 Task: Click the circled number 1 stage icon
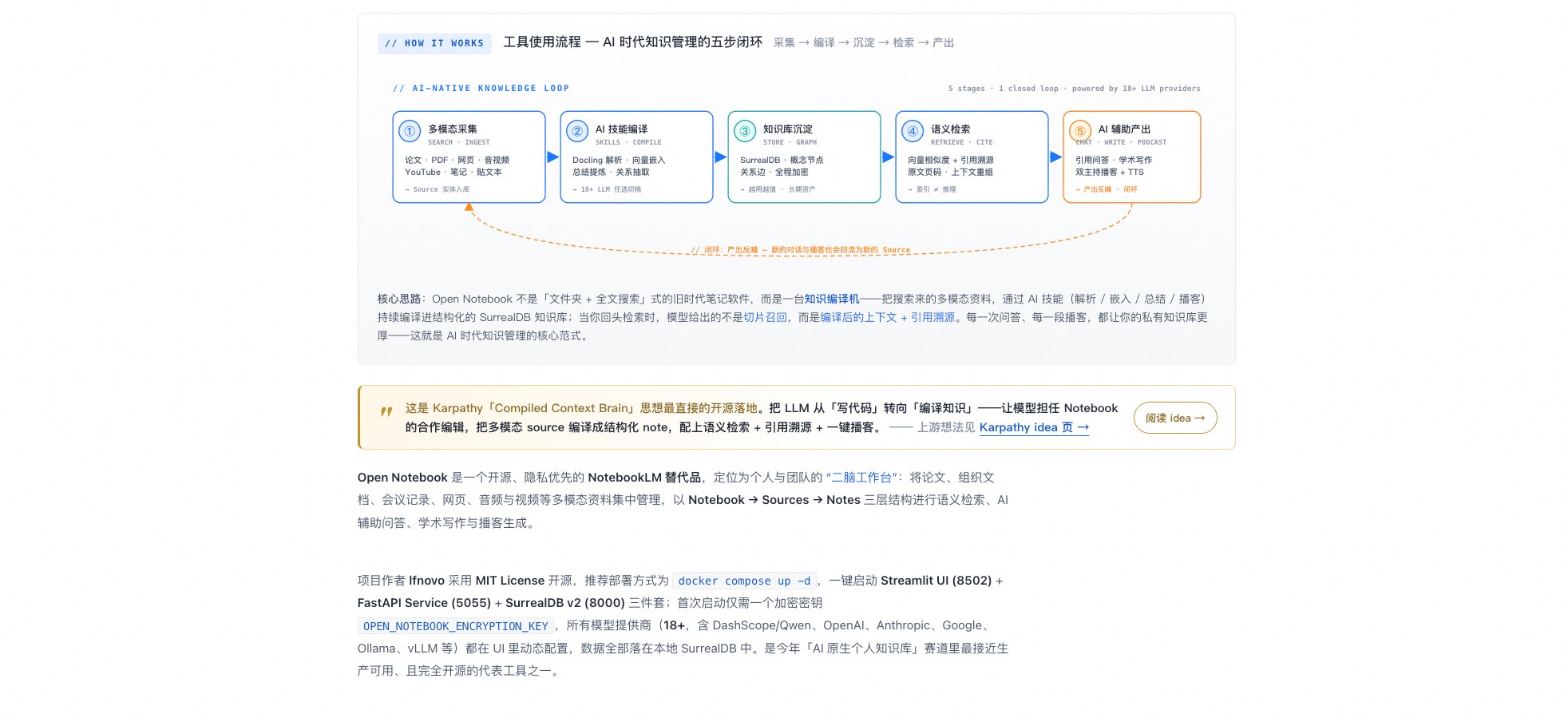click(410, 132)
